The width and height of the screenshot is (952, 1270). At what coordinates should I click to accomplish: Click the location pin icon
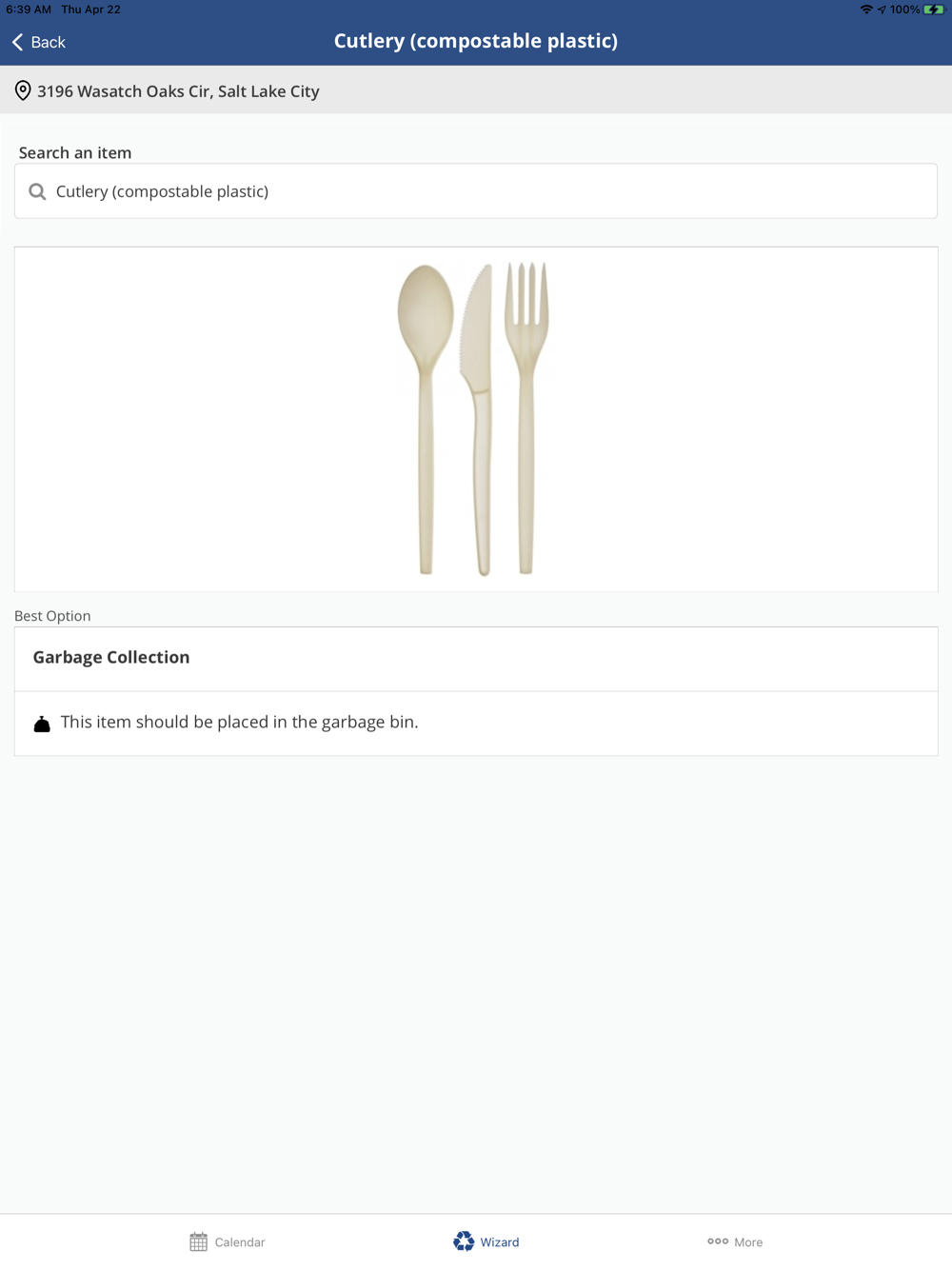pos(23,91)
